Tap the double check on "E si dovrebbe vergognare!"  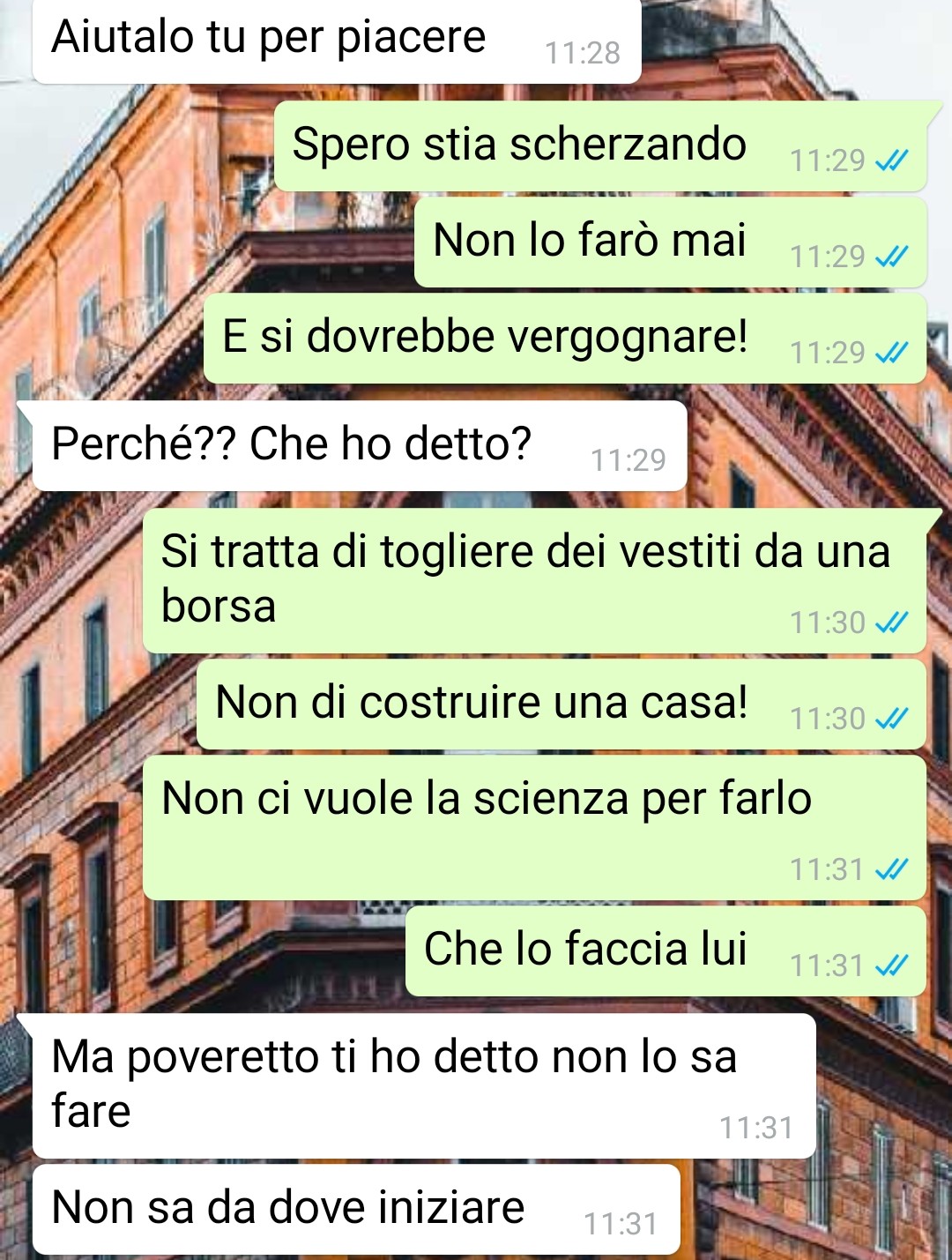coord(891,353)
